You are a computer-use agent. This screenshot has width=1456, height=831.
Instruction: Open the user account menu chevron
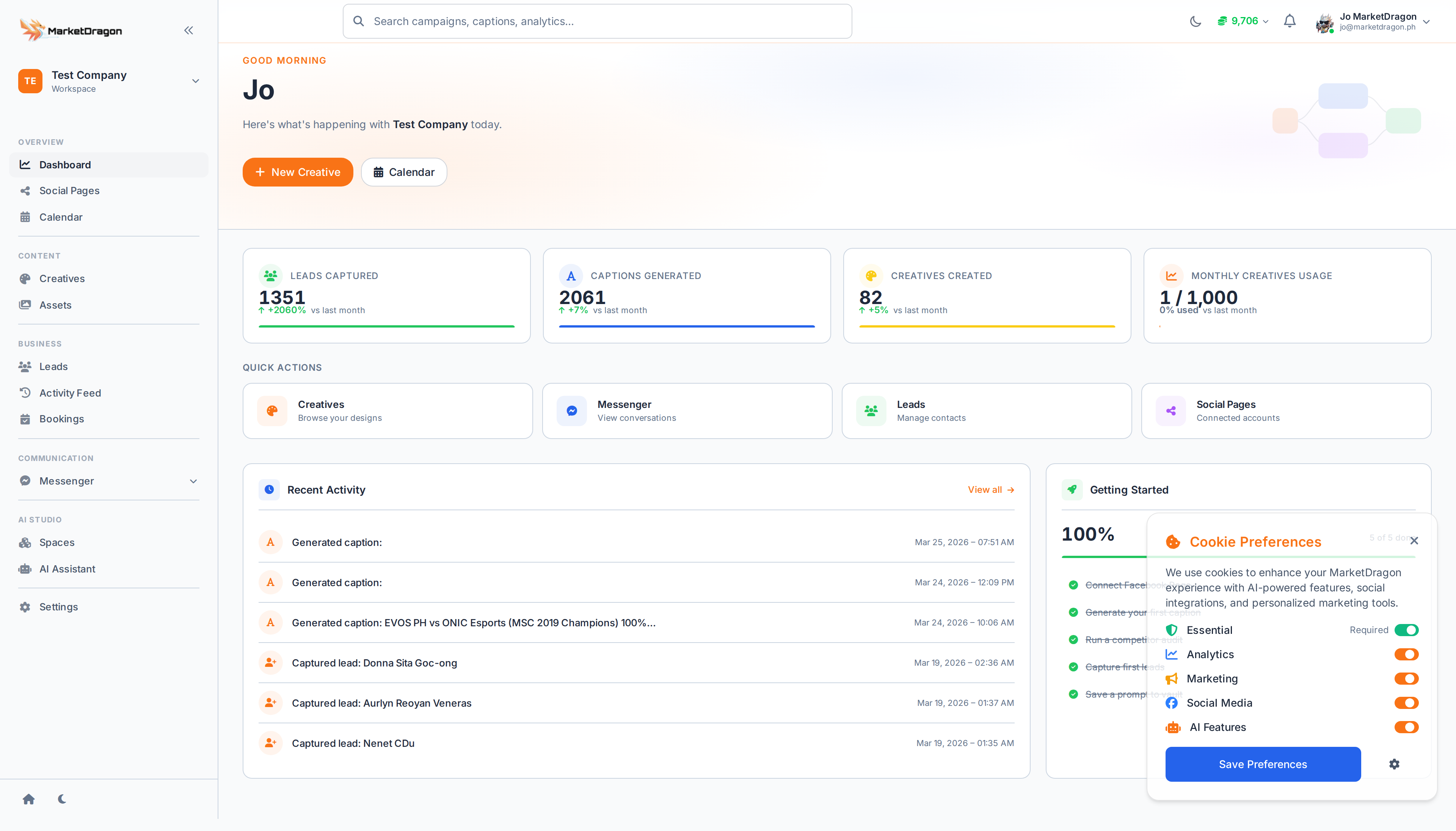(1426, 22)
